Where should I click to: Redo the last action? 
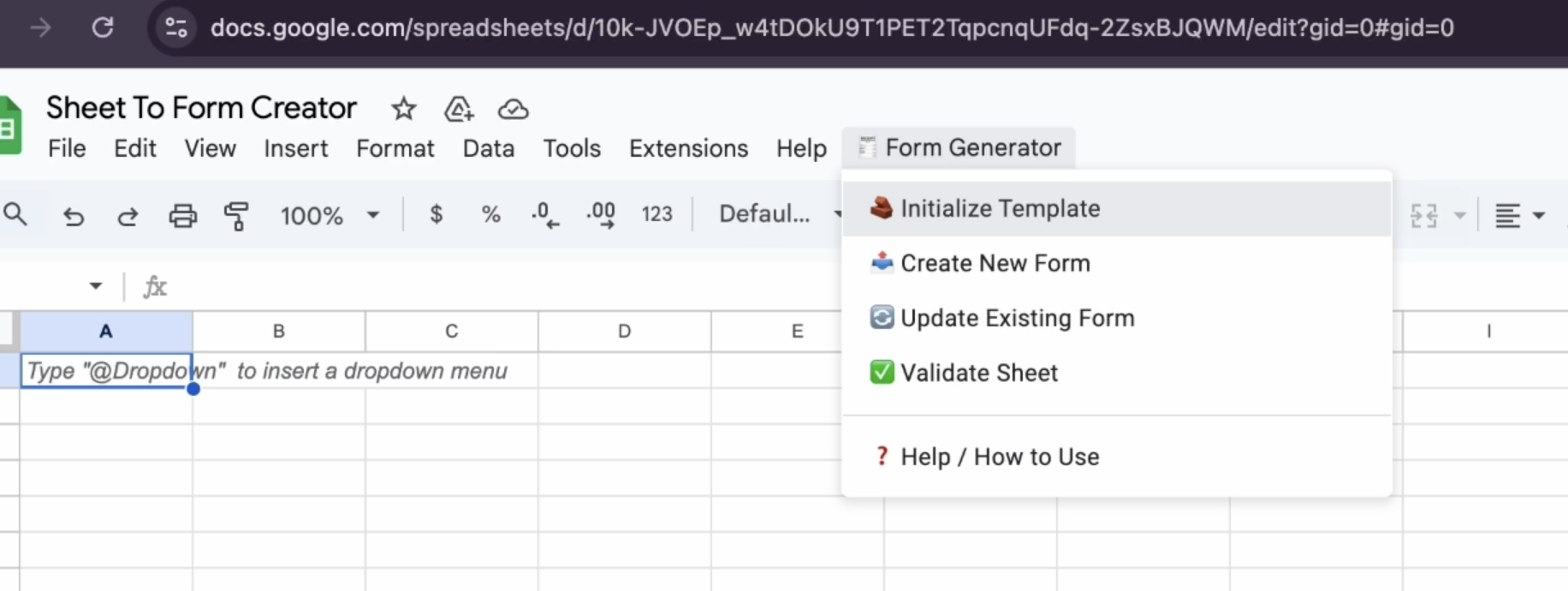click(128, 215)
